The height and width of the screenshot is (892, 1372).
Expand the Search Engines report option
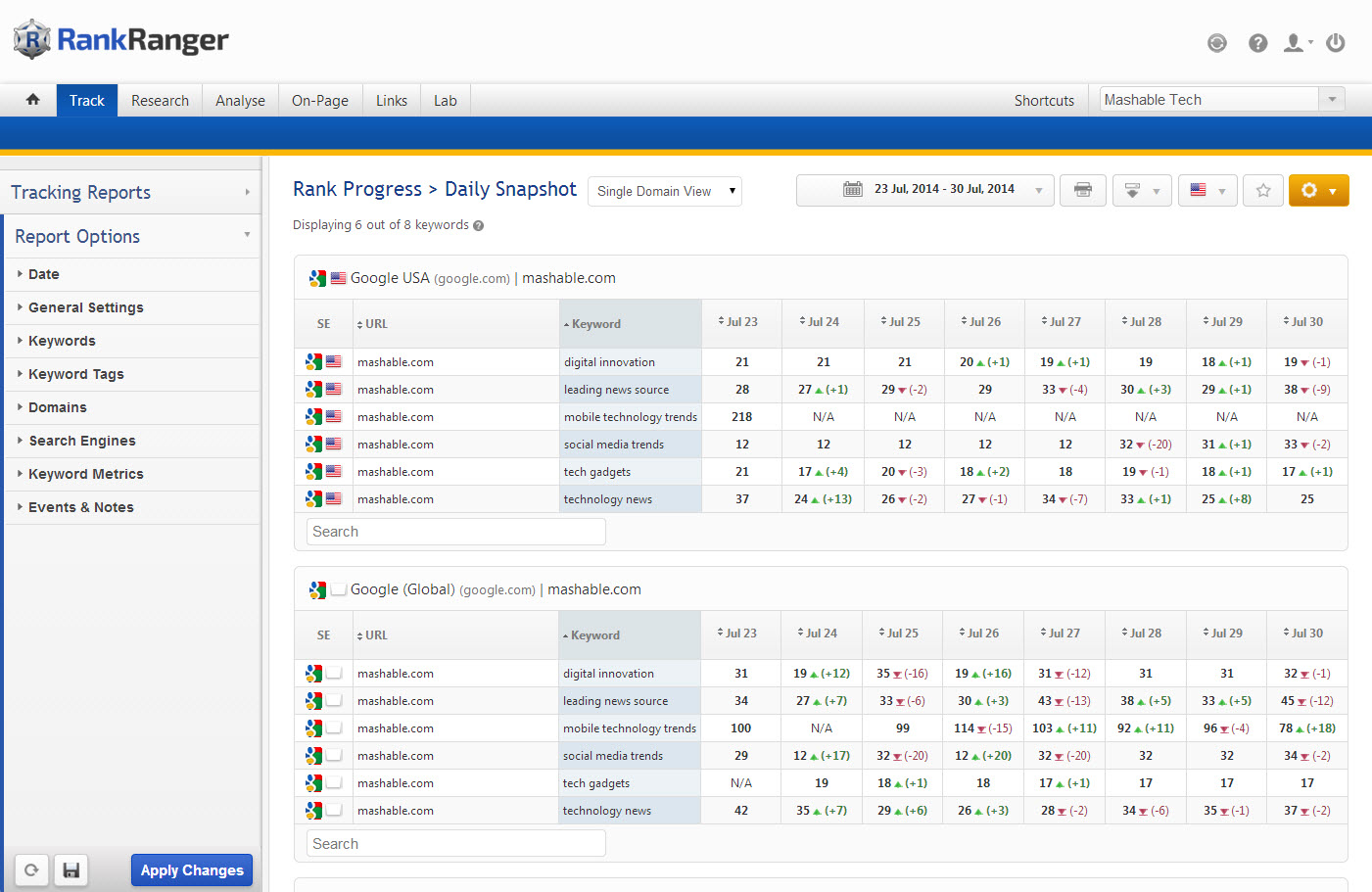[x=81, y=441]
